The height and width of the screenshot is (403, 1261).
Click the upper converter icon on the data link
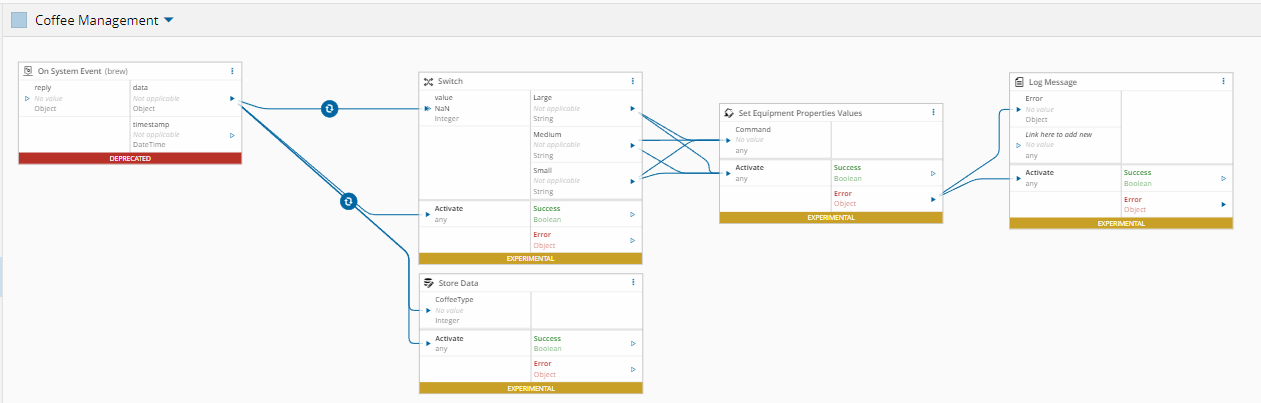[x=329, y=108]
